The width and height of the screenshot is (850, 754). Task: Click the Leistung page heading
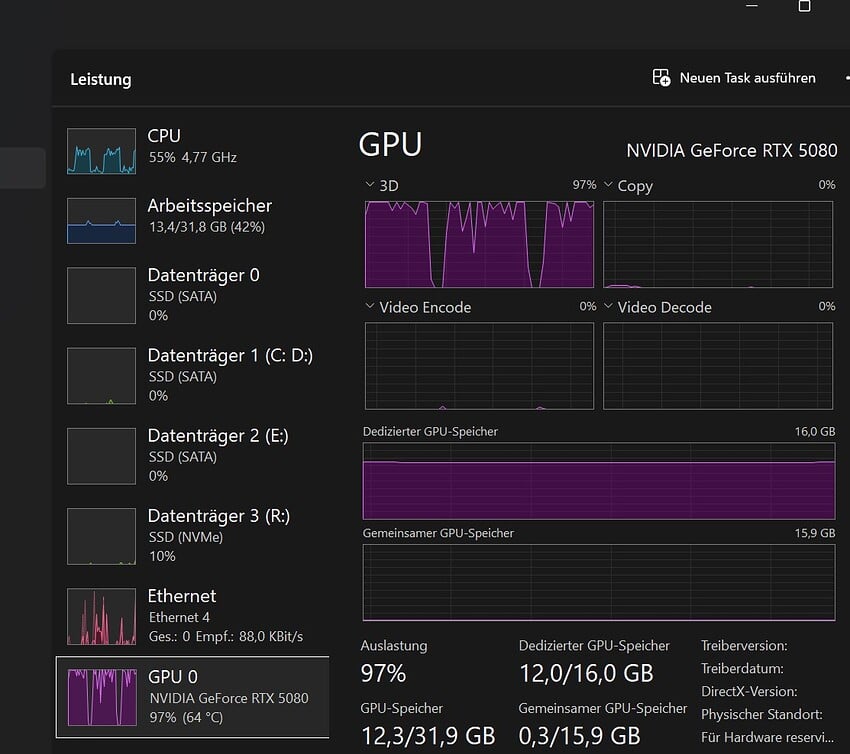pos(101,79)
